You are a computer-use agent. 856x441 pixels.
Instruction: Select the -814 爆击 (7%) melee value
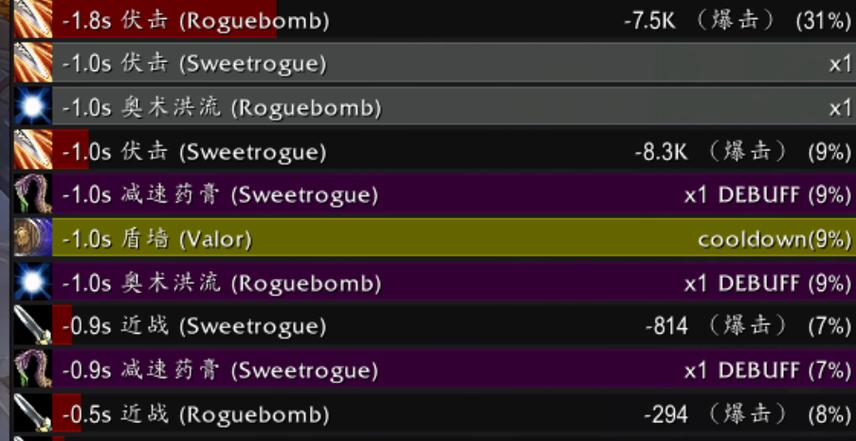(x=748, y=327)
